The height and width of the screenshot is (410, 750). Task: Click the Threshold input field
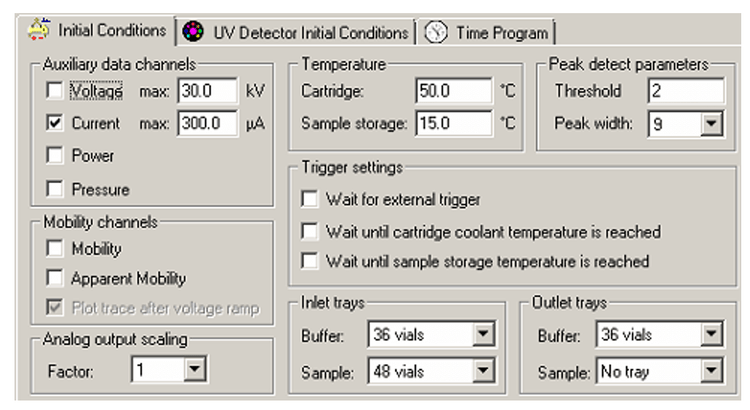(686, 90)
